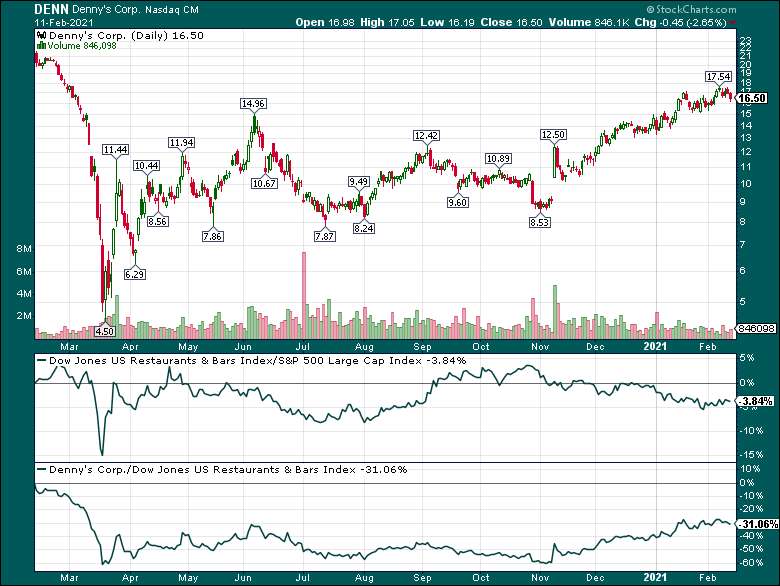
Task: Click the Restaurants & Bars/S&P 500 legend
Action: tap(257, 360)
